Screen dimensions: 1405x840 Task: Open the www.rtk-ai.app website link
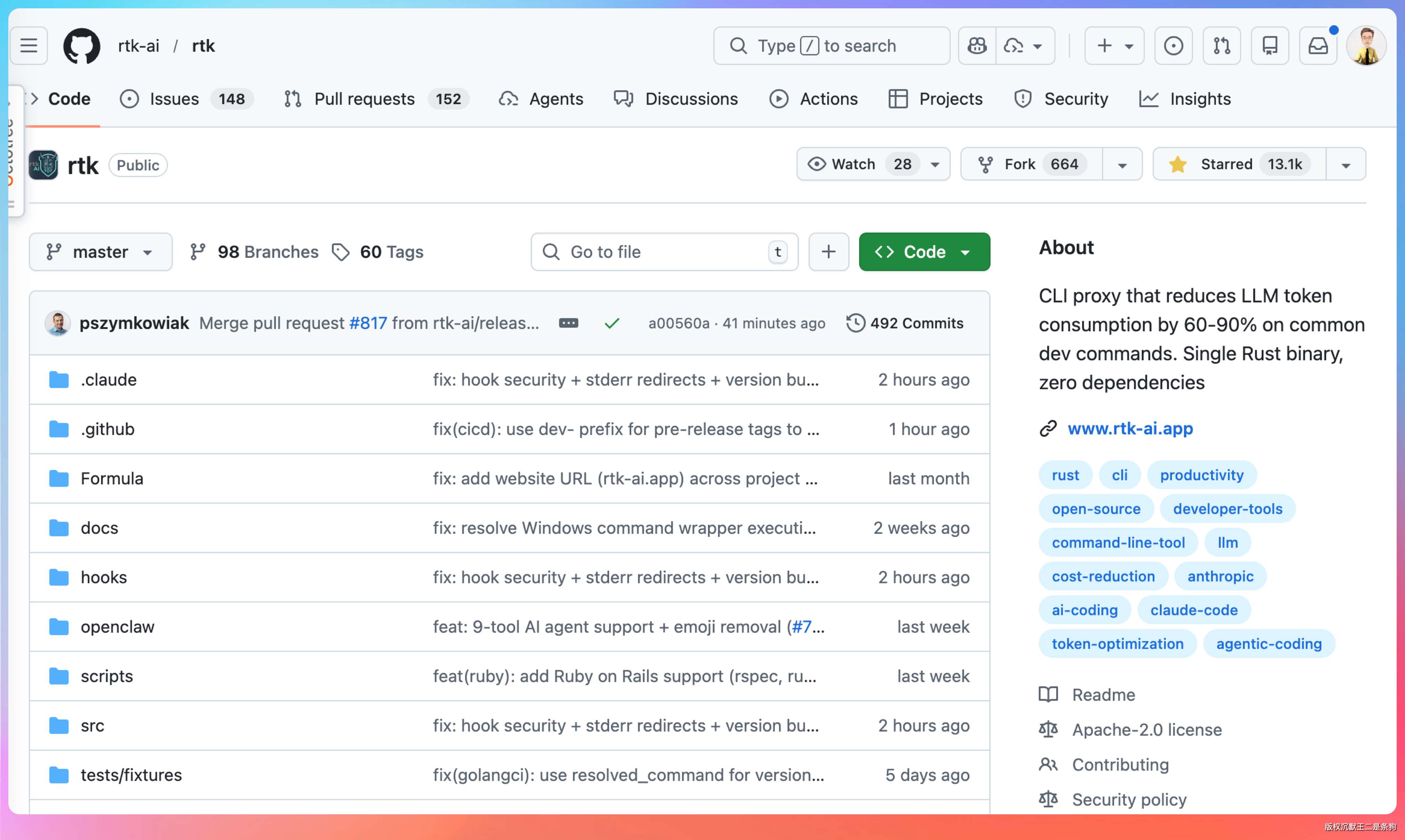pos(1130,428)
